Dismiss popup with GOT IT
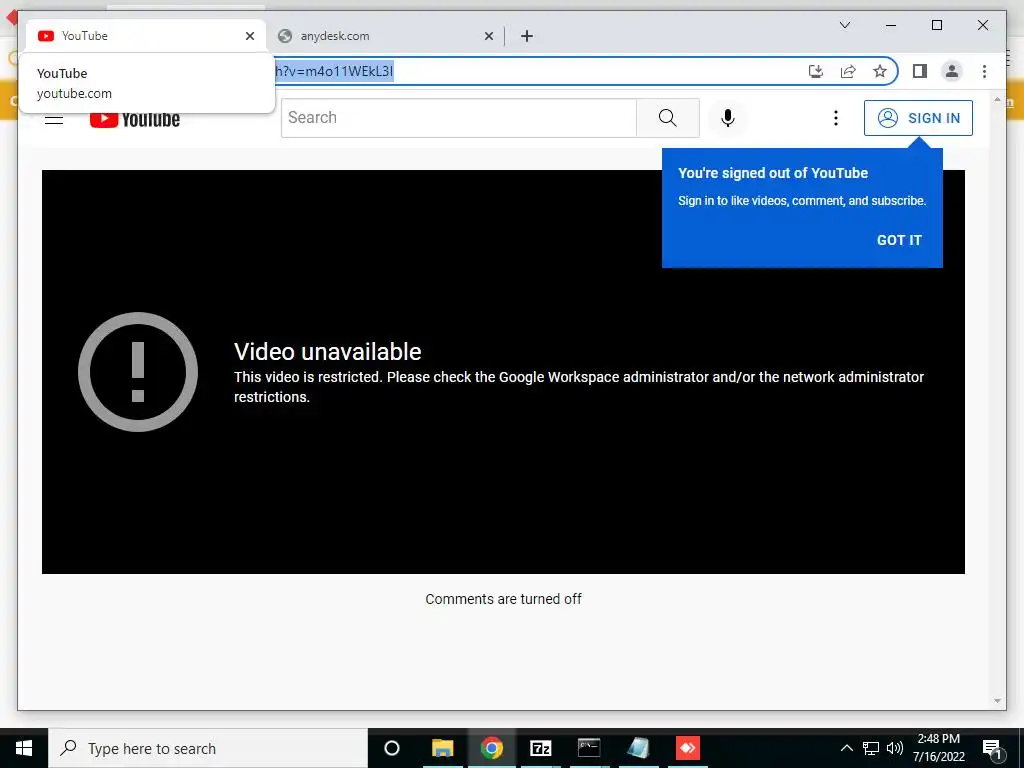This screenshot has width=1024, height=768. (899, 240)
